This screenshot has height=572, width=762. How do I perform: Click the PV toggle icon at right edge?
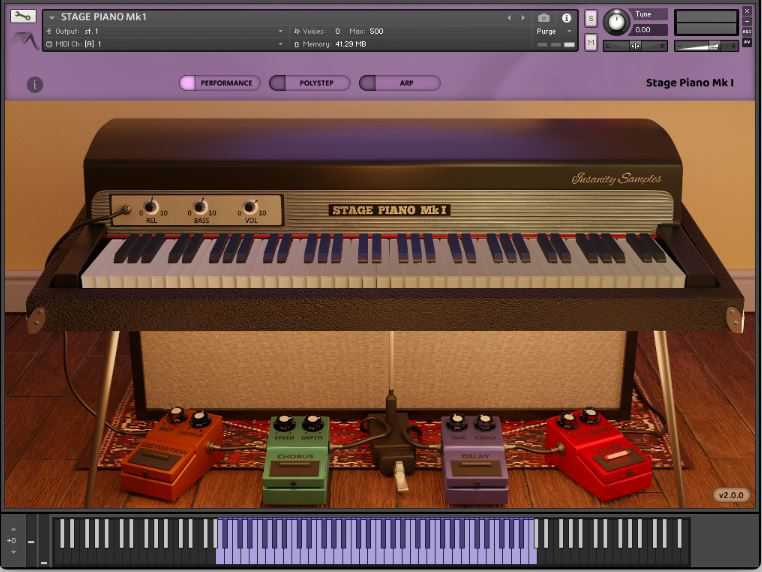pos(746,43)
